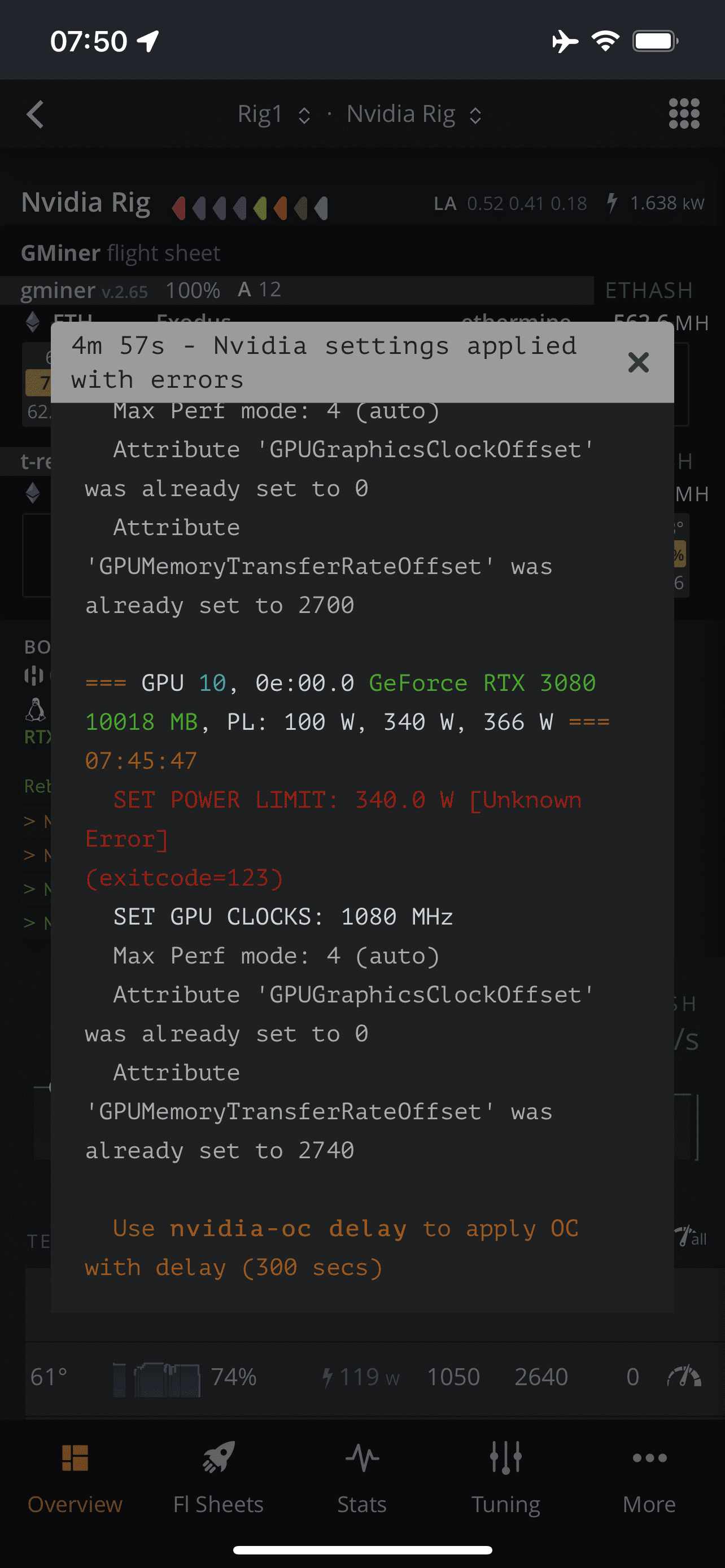Go back with the left chevron
The height and width of the screenshot is (1568, 725).
(36, 115)
